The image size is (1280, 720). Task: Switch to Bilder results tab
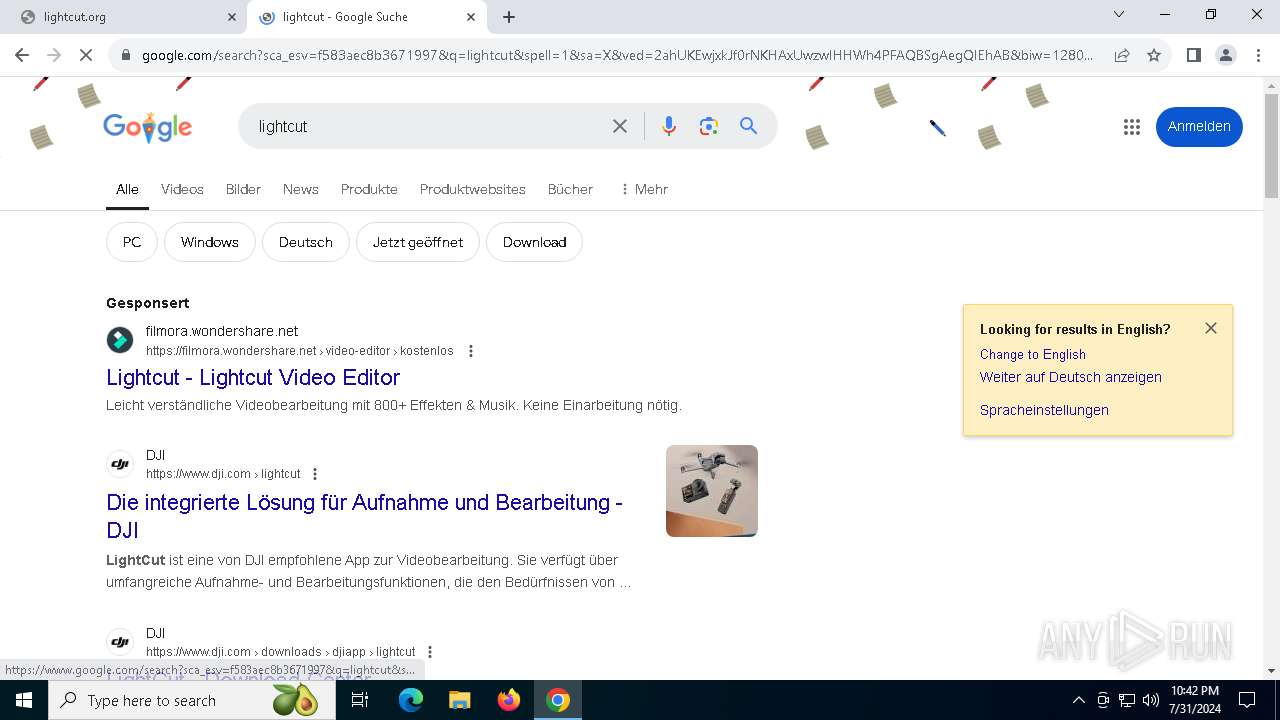pos(243,189)
